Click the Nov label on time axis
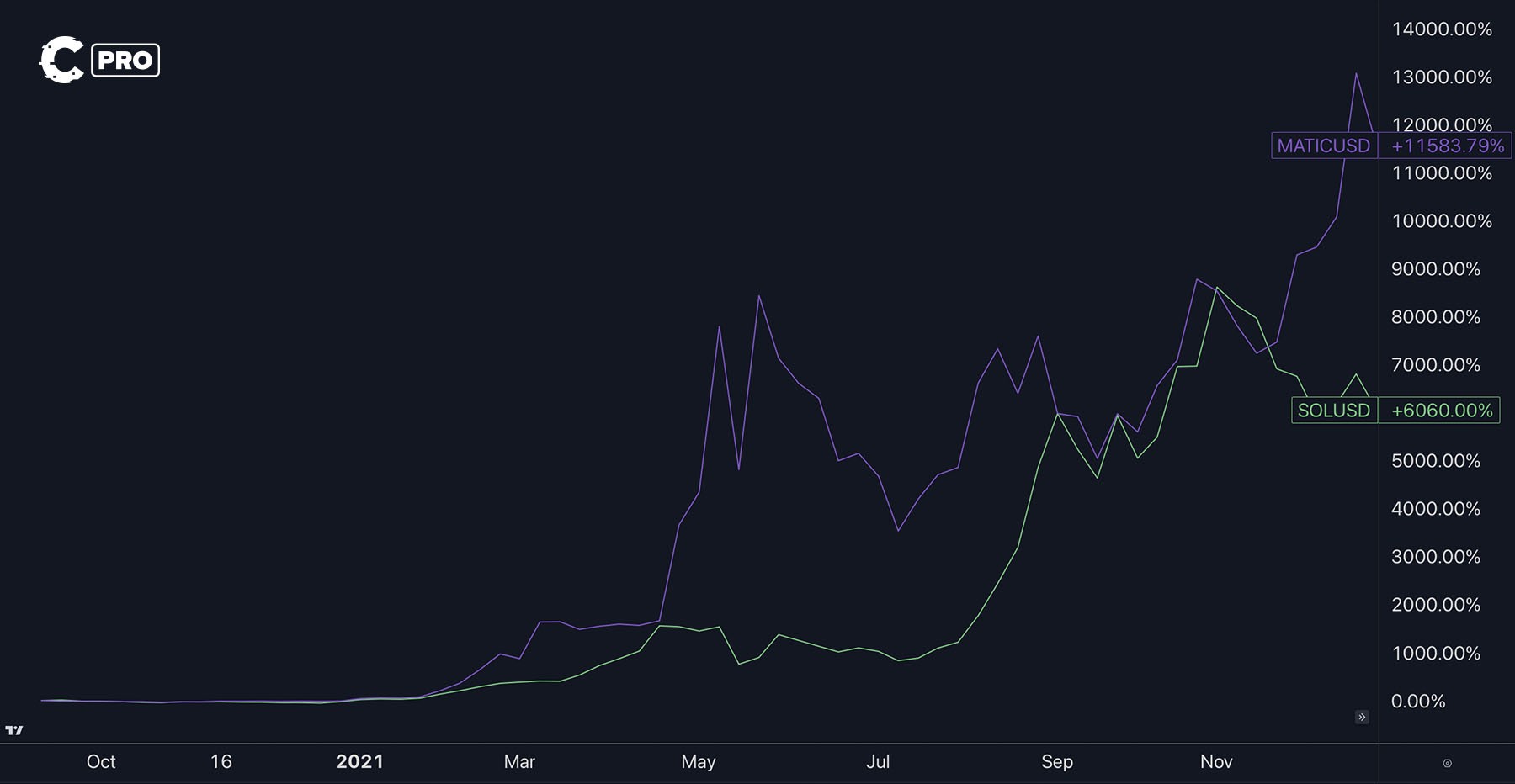 click(1216, 762)
